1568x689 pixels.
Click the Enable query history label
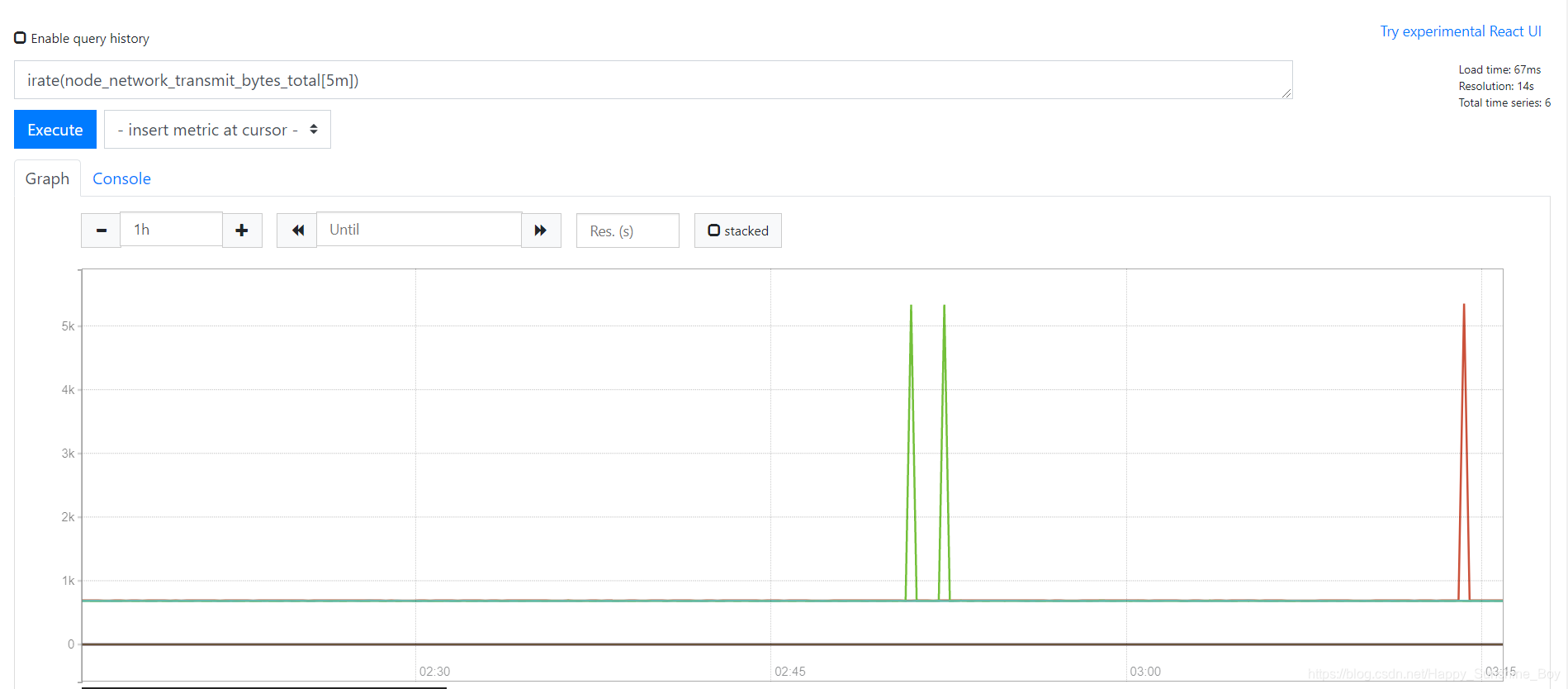click(x=90, y=39)
